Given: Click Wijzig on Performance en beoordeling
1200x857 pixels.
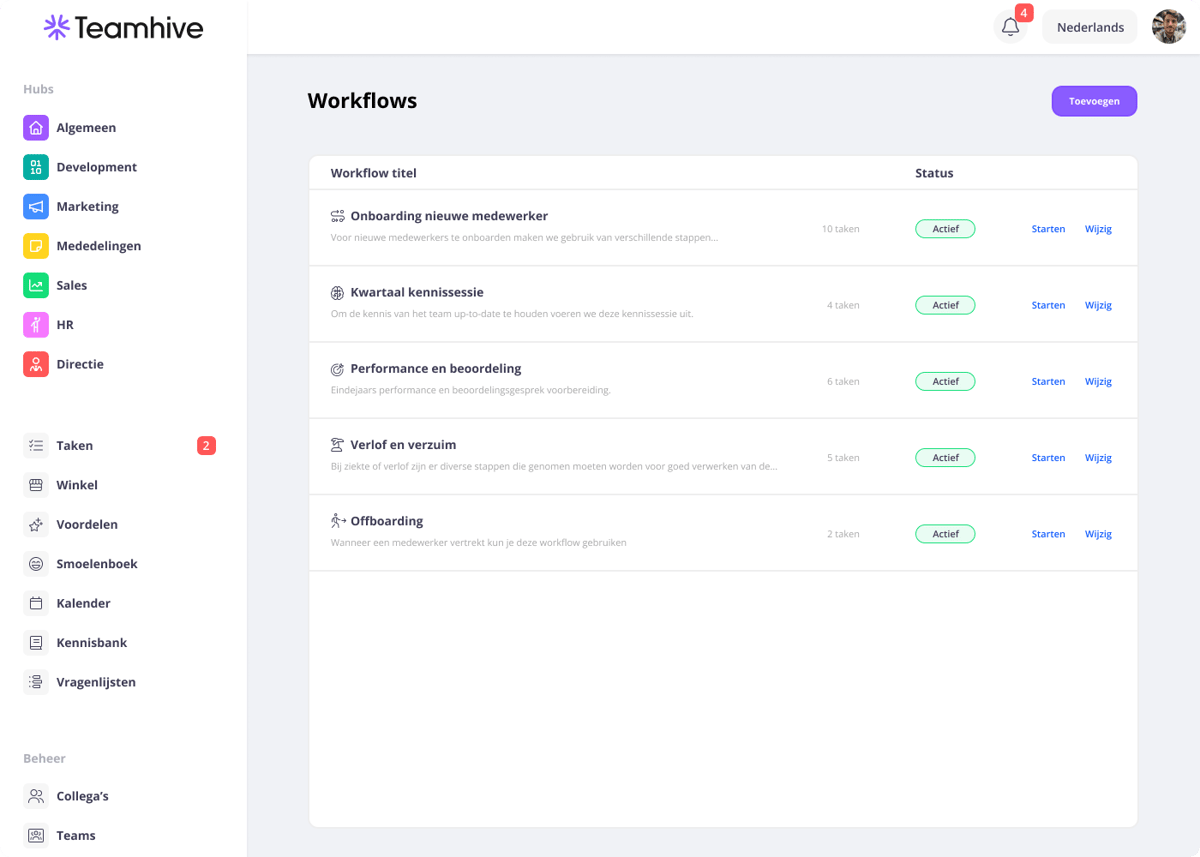Looking at the screenshot, I should click(x=1098, y=381).
